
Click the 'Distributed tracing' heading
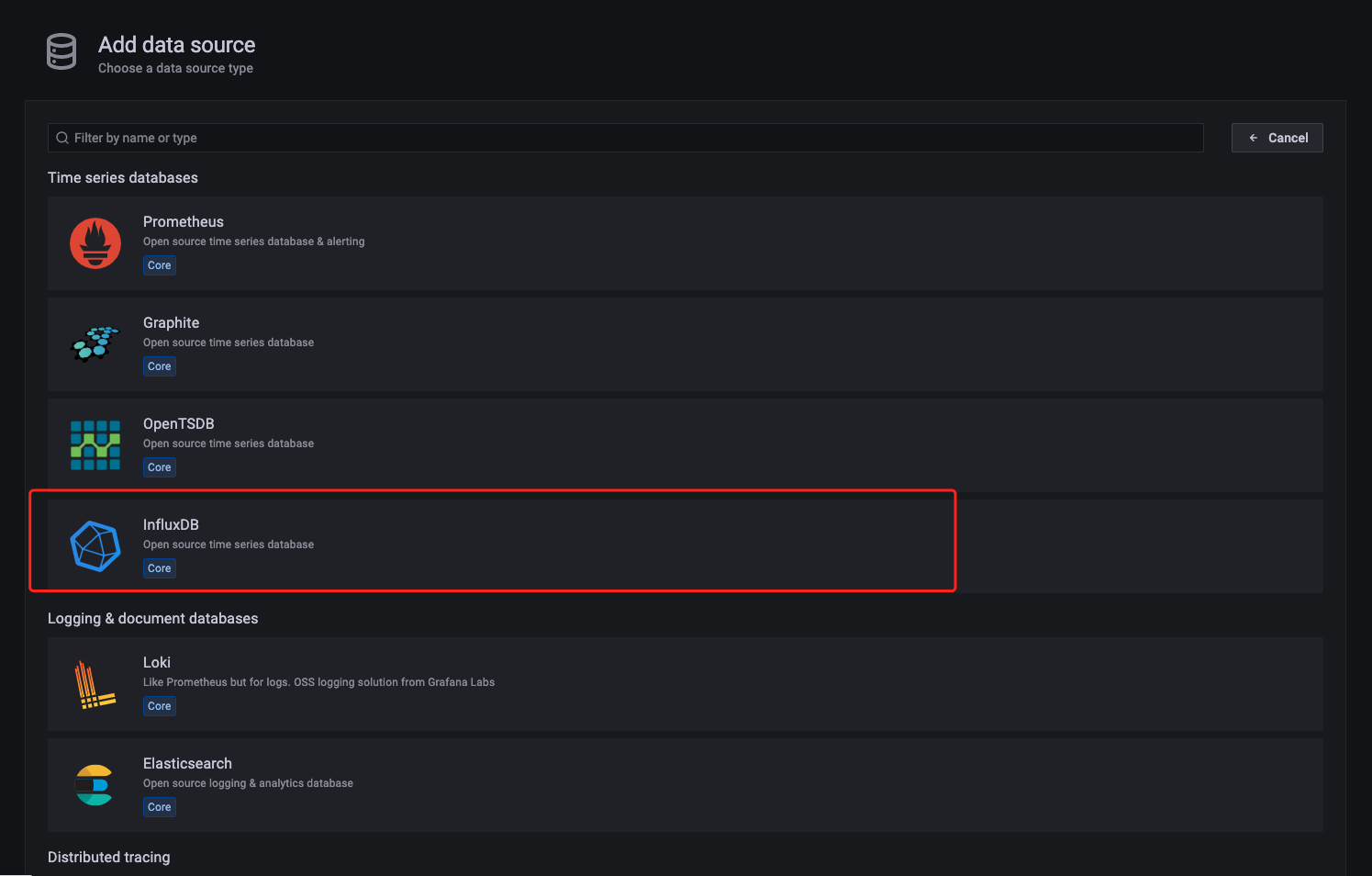(x=109, y=857)
